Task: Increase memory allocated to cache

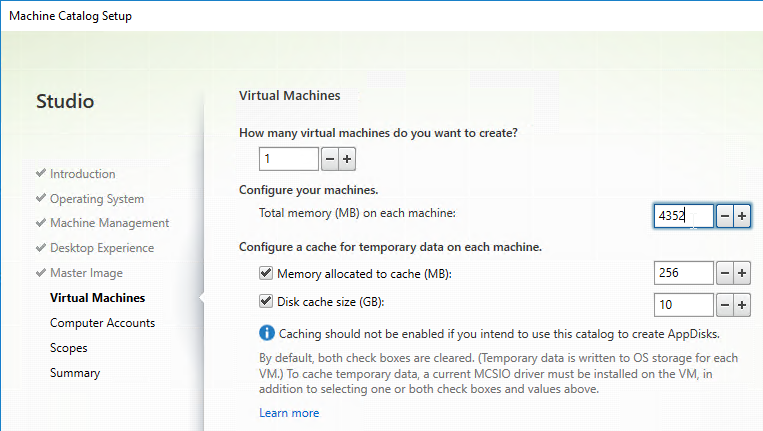Action: [x=742, y=273]
